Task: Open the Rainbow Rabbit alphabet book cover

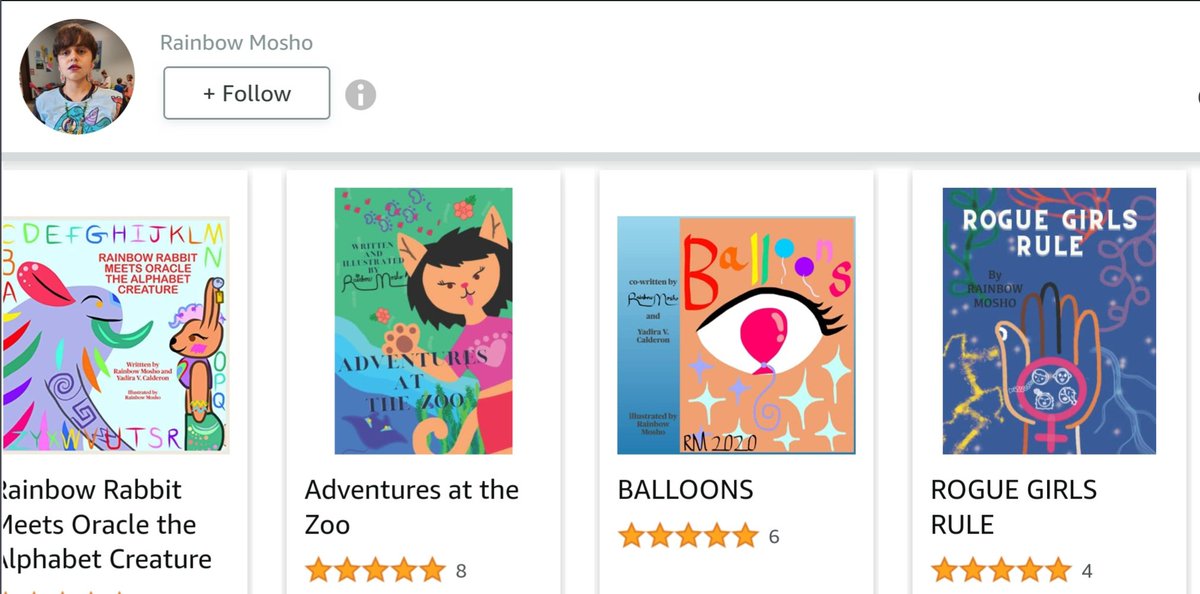Action: 115,335
